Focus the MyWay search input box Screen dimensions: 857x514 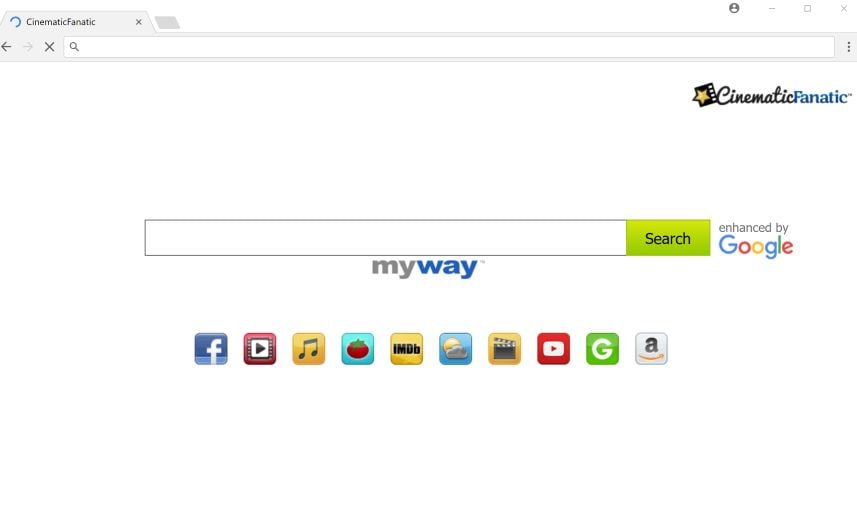385,238
